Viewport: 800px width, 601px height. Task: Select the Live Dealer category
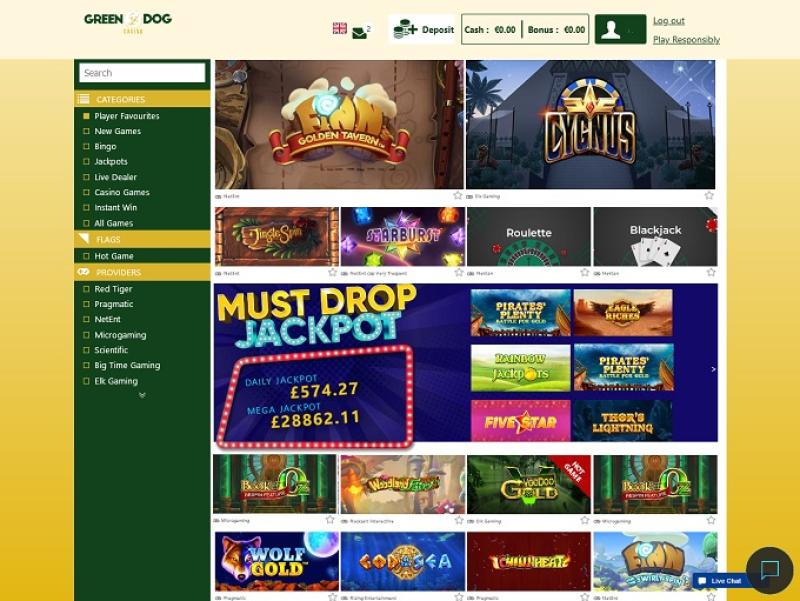(115, 177)
